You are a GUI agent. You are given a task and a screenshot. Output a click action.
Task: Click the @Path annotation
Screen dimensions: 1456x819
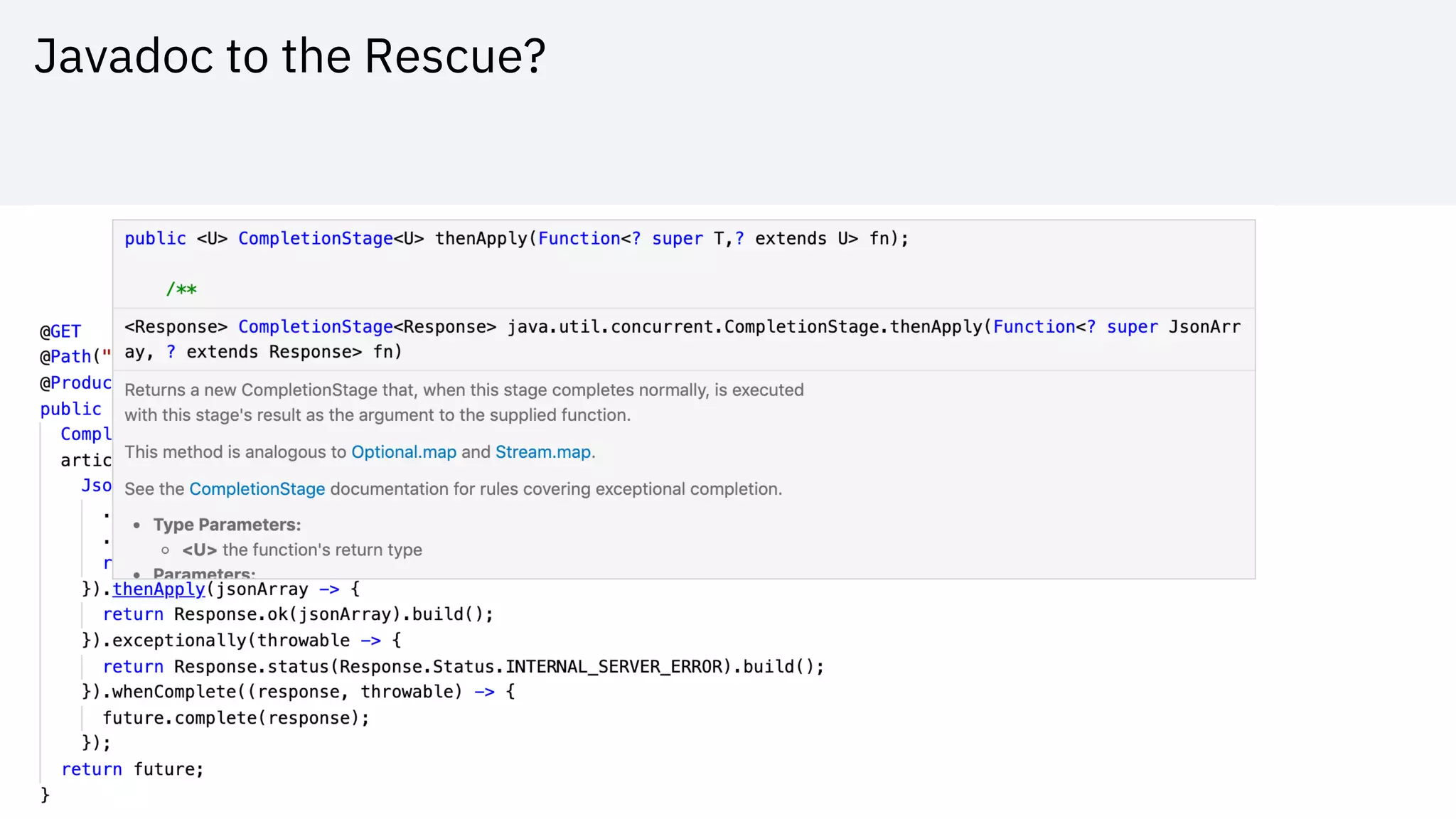coord(75,356)
